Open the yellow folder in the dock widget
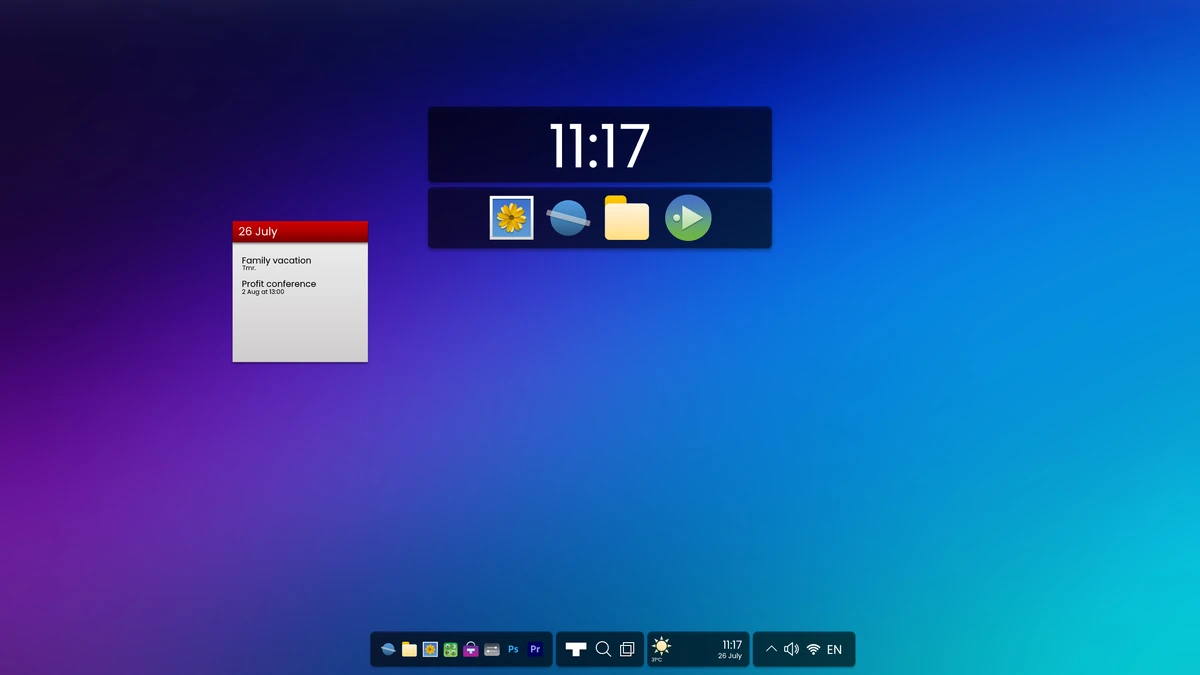The image size is (1200, 675). tap(625, 217)
